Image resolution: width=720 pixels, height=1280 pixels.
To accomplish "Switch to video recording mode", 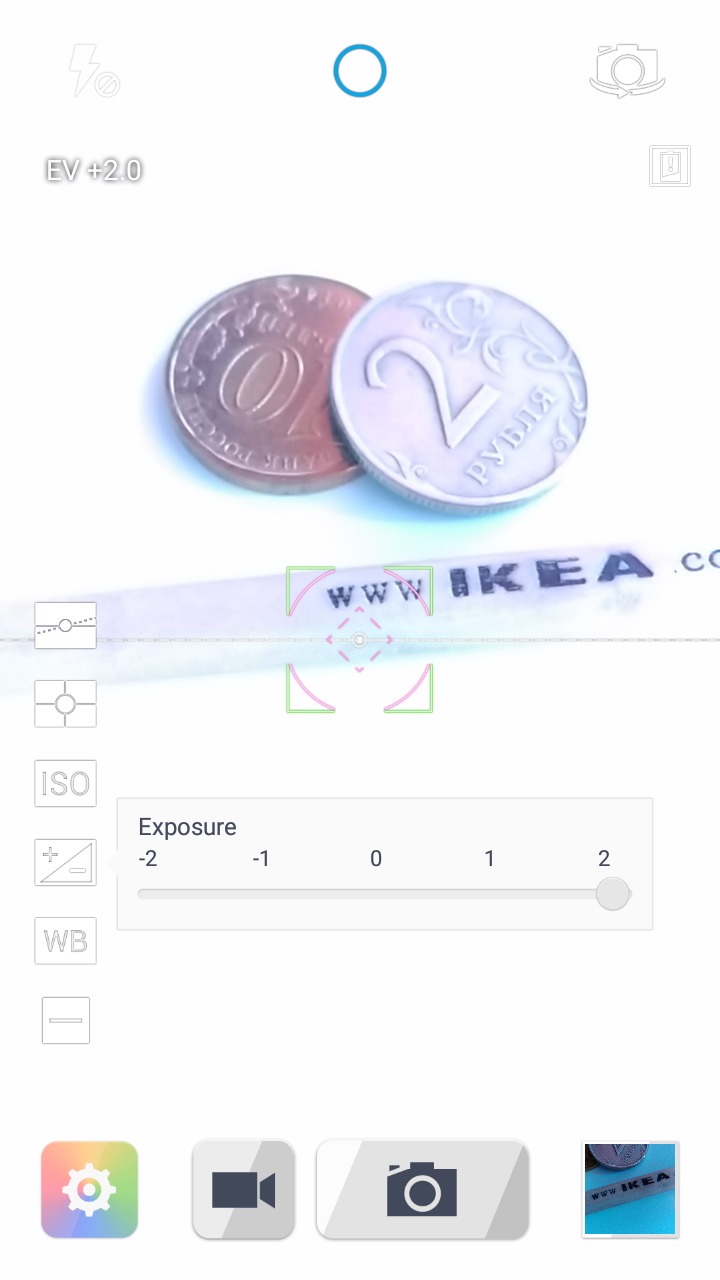I will point(244,1190).
